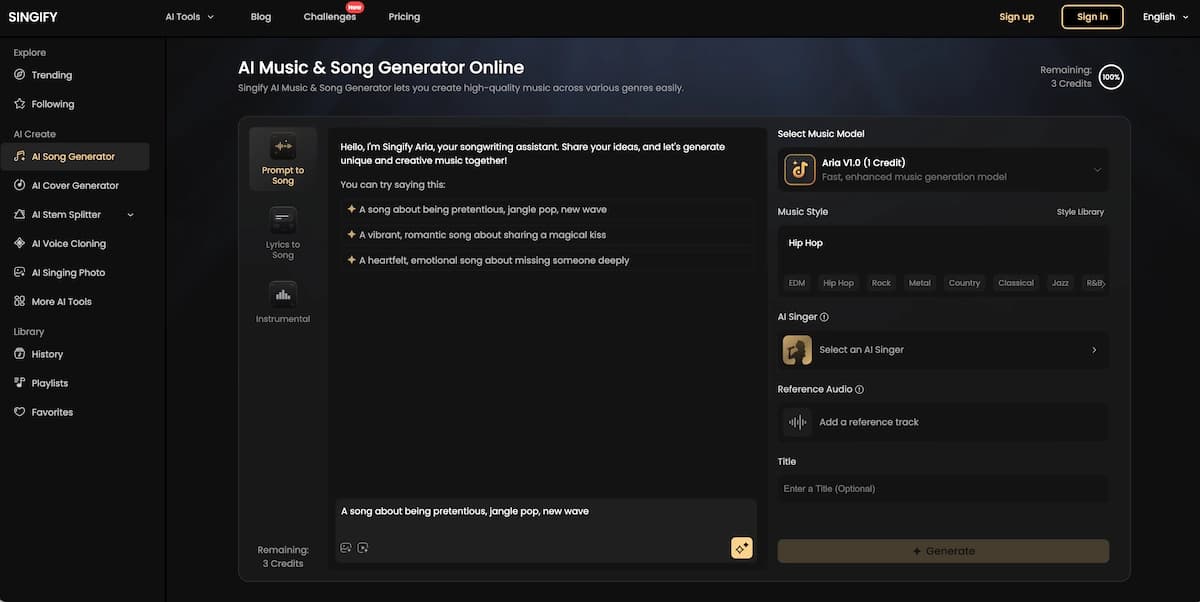Switch to Prompt to Song mode
The height and width of the screenshot is (602, 1200).
click(x=283, y=159)
